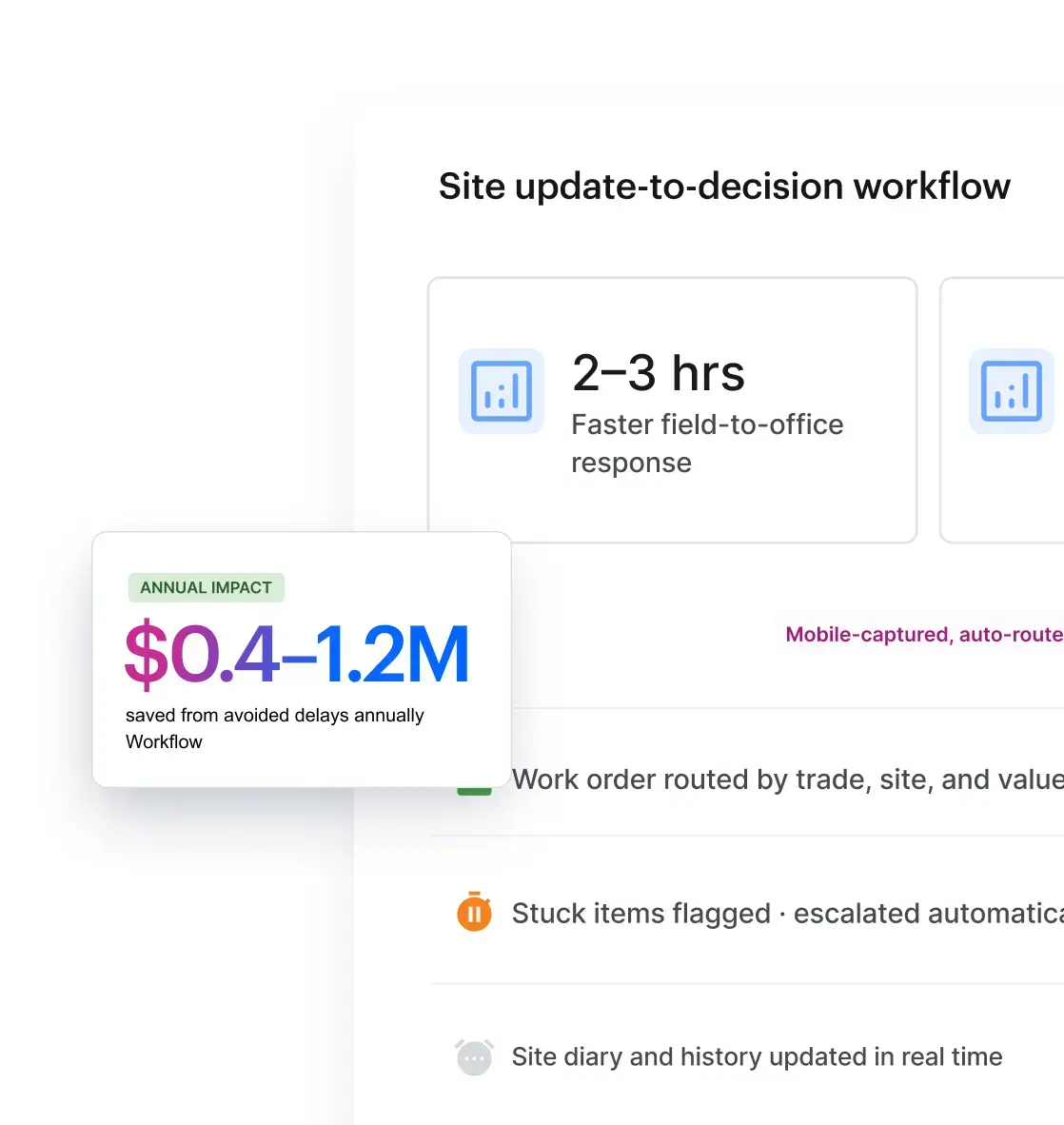Click the 'Workflow' label in impact card

click(x=164, y=741)
